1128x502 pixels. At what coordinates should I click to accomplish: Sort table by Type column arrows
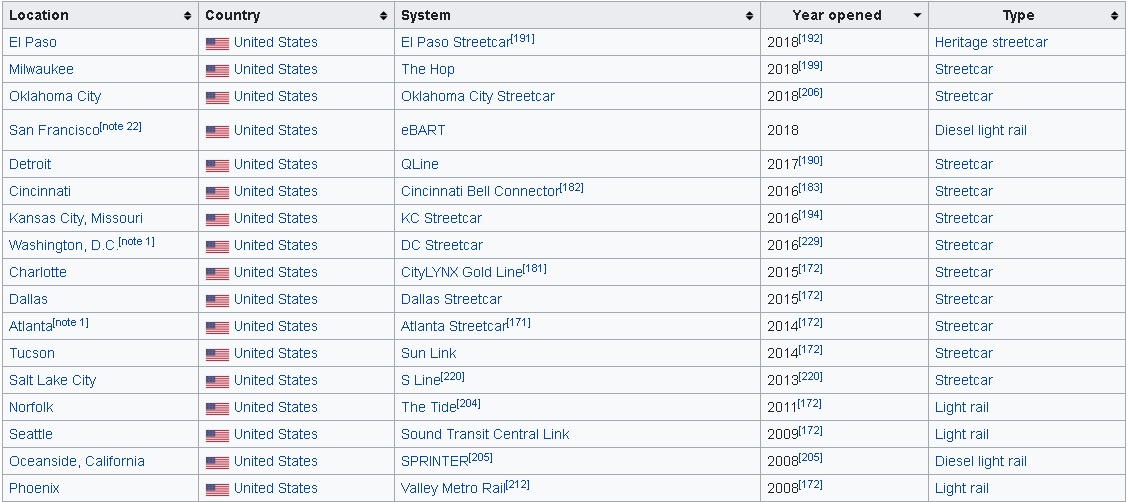(x=1114, y=16)
